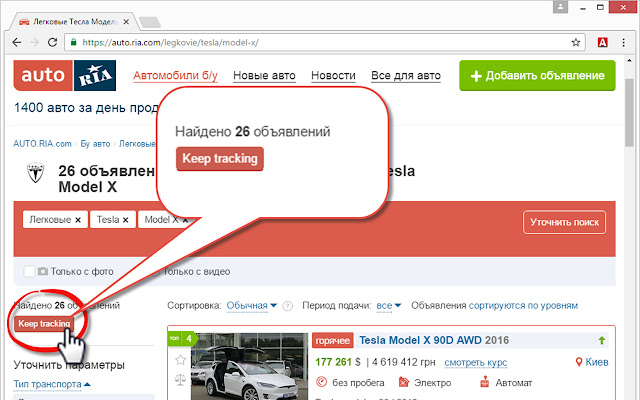Screen dimensions: 640x400
Task: Tick the Только с фото checkbox
Action: [x=29, y=271]
